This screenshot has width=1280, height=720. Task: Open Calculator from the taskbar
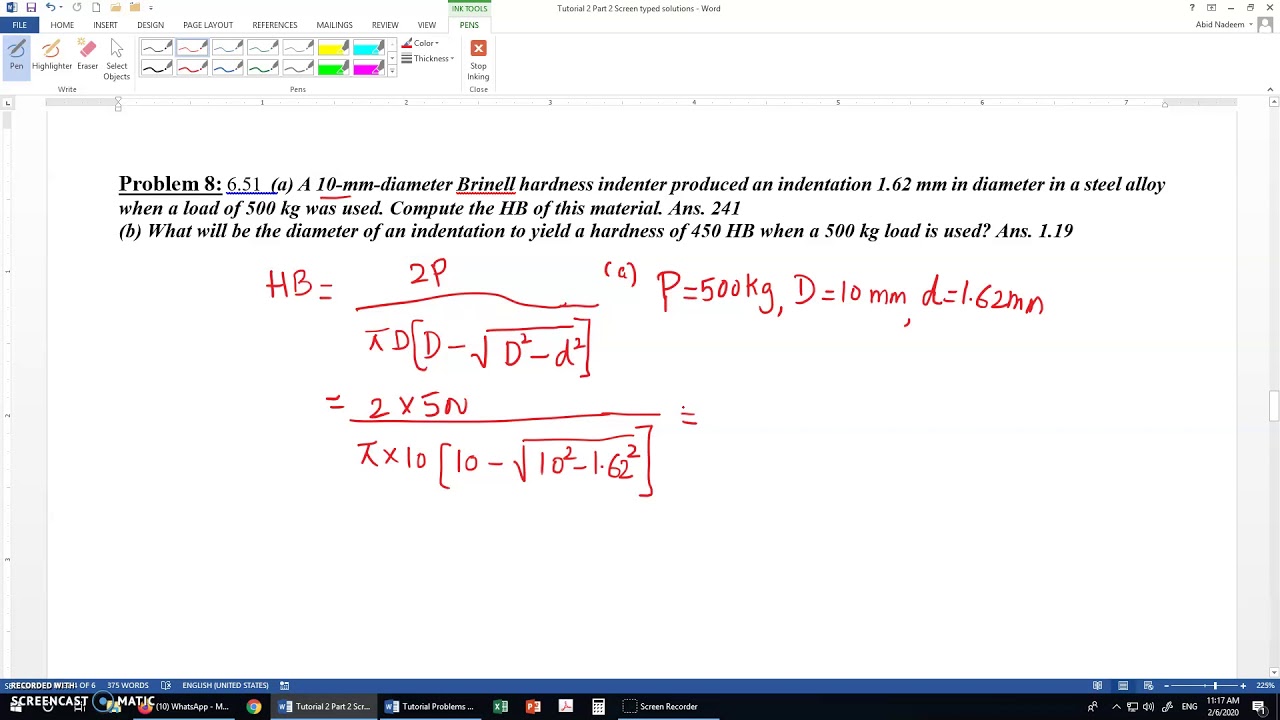pyautogui.click(x=598, y=706)
